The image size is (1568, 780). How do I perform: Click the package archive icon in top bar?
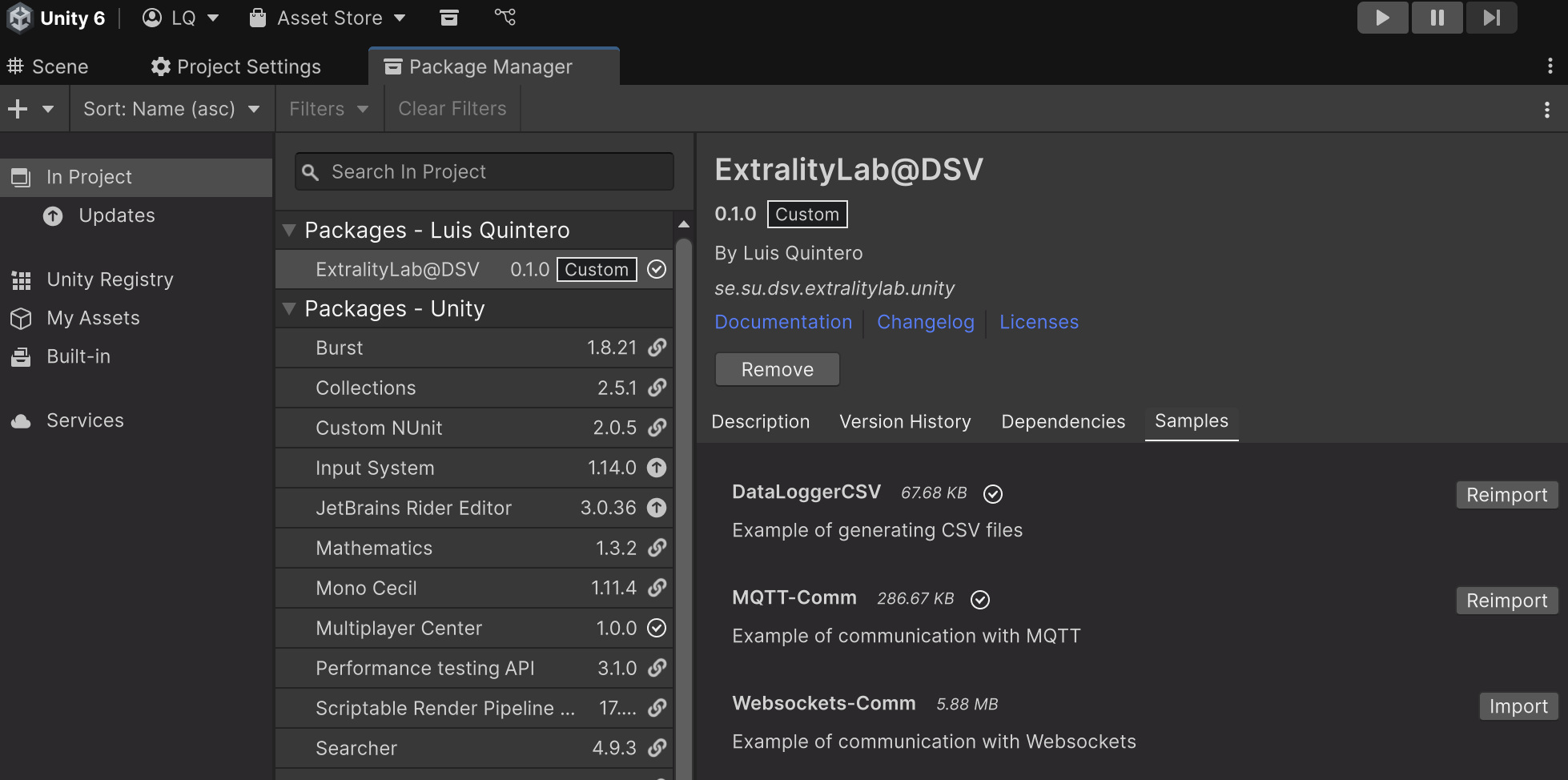click(449, 18)
